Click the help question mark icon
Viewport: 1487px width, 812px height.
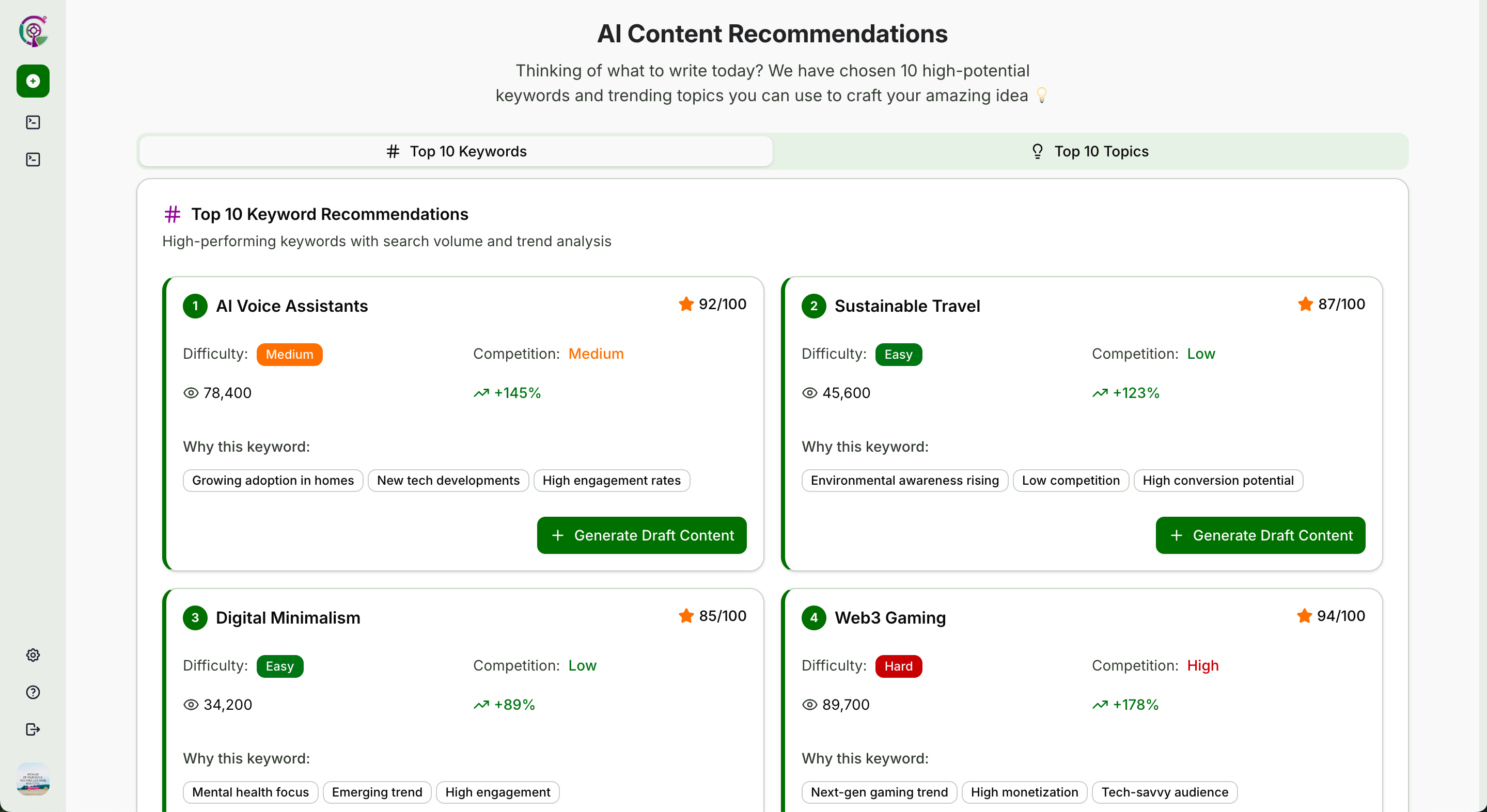coord(33,693)
